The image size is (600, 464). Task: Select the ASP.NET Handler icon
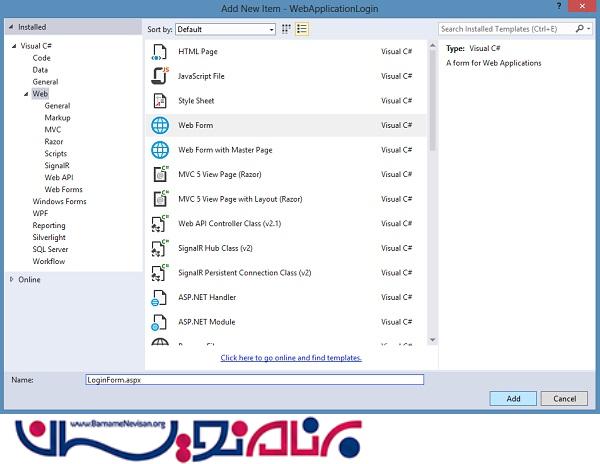159,297
